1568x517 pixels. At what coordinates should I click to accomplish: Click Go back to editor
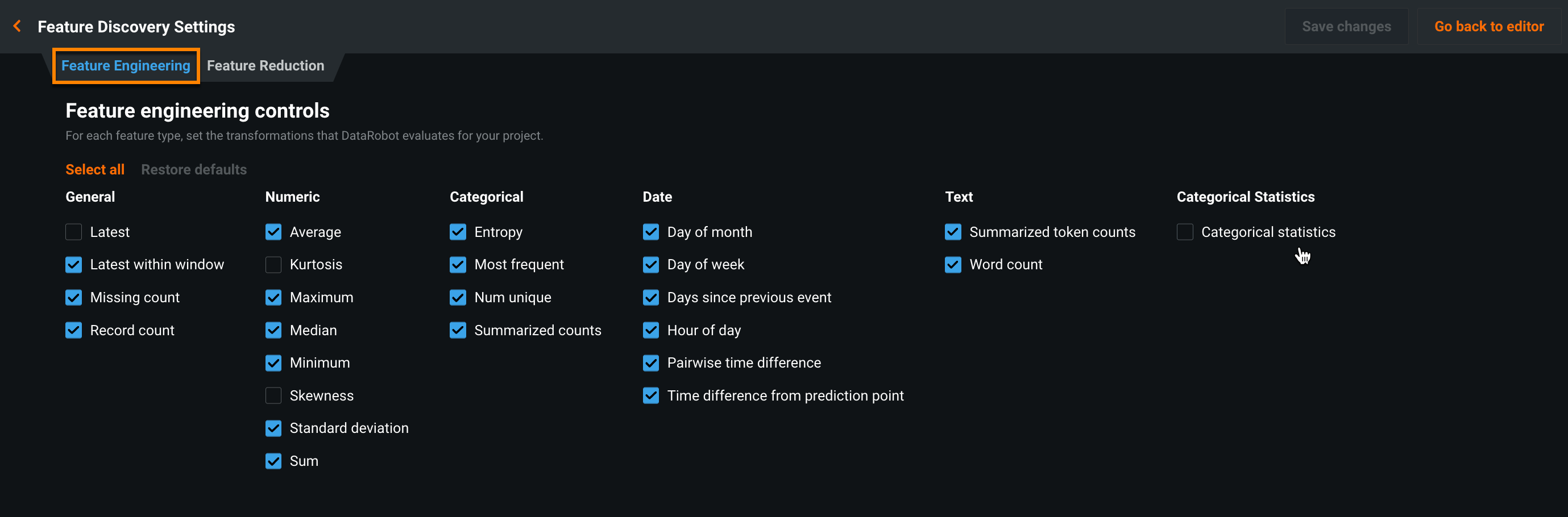[1488, 26]
